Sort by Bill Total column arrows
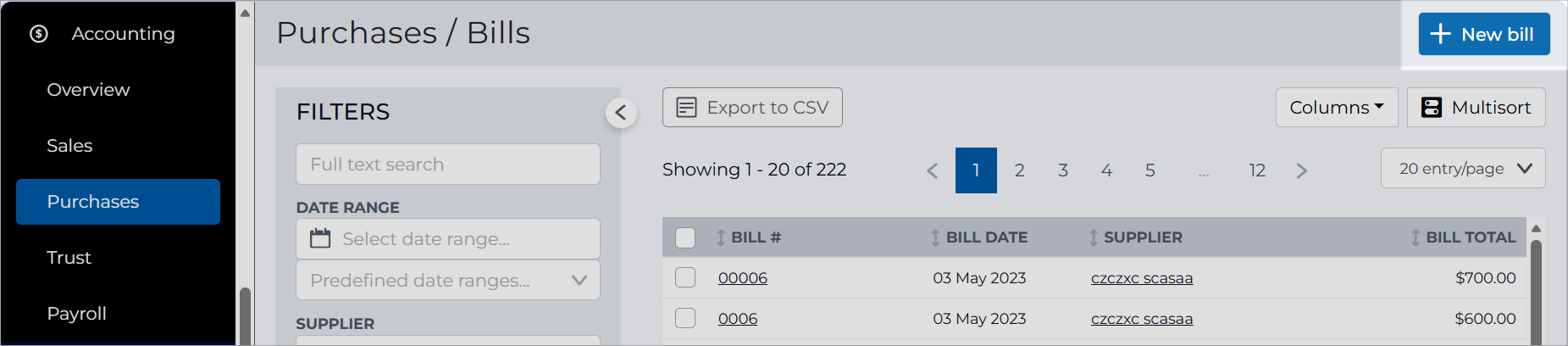 [1415, 237]
